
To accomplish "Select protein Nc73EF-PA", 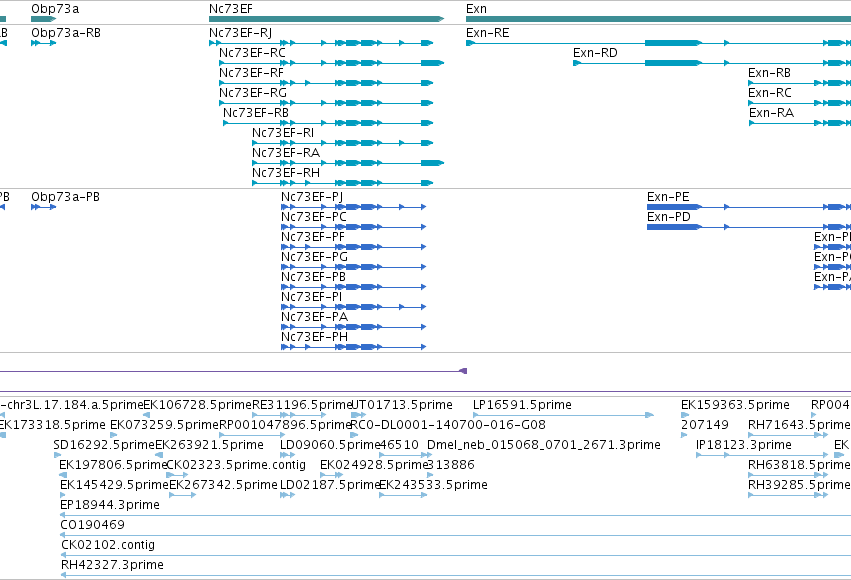I will point(314,317).
